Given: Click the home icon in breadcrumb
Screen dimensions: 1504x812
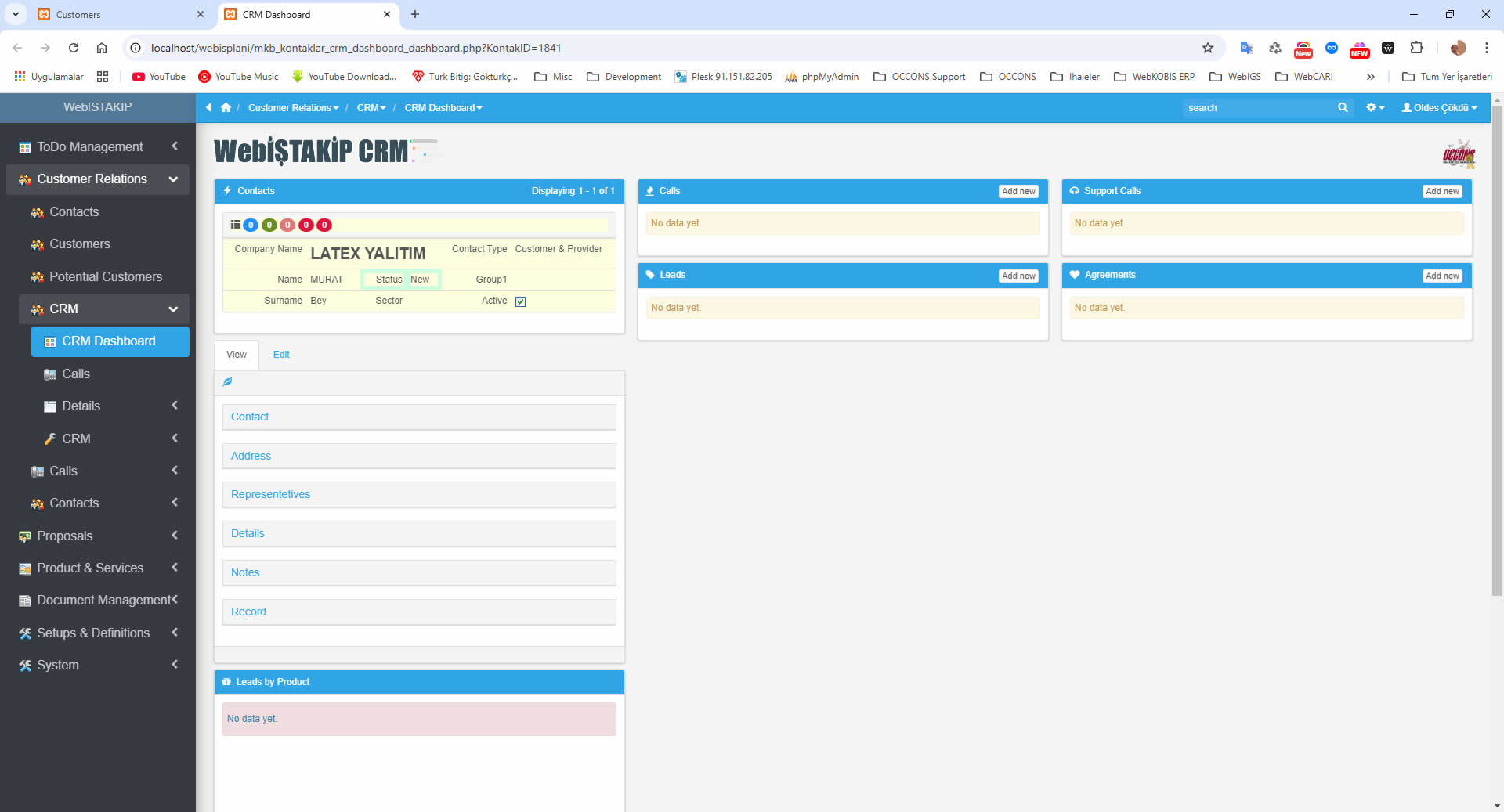Looking at the screenshot, I should (x=226, y=107).
